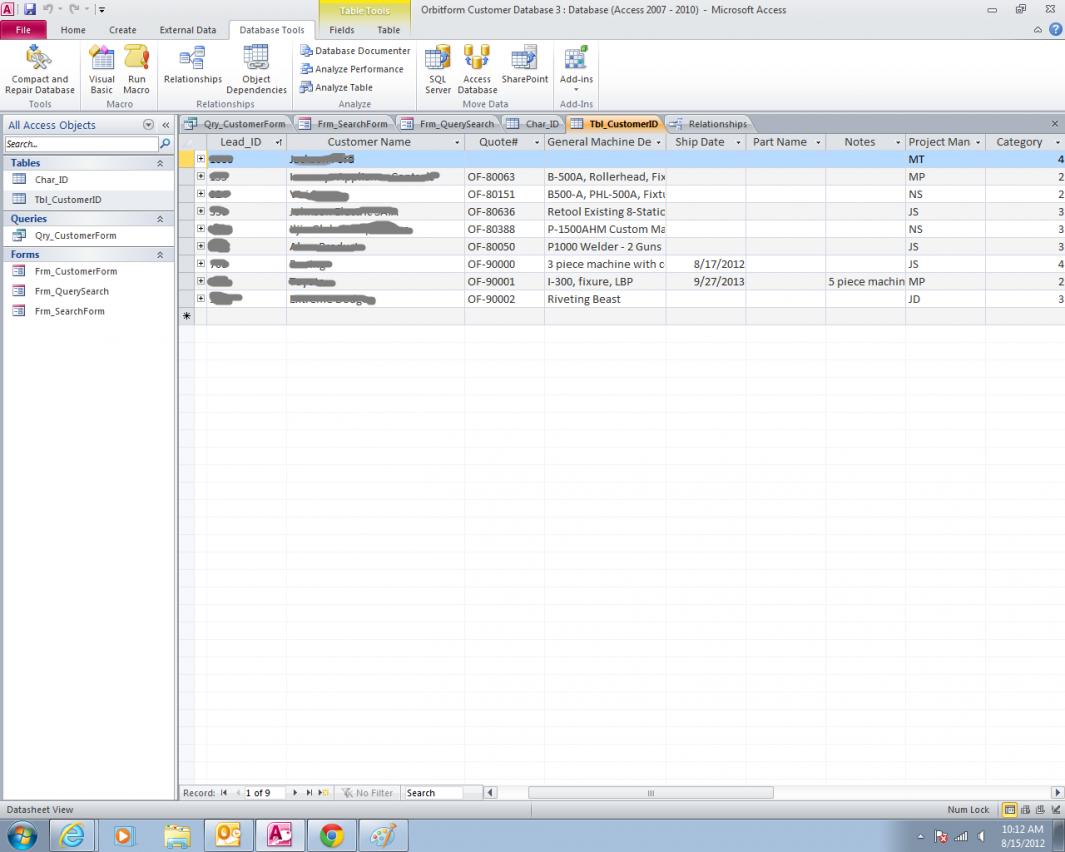
Task: Switch to the External Data tab
Action: pos(187,30)
